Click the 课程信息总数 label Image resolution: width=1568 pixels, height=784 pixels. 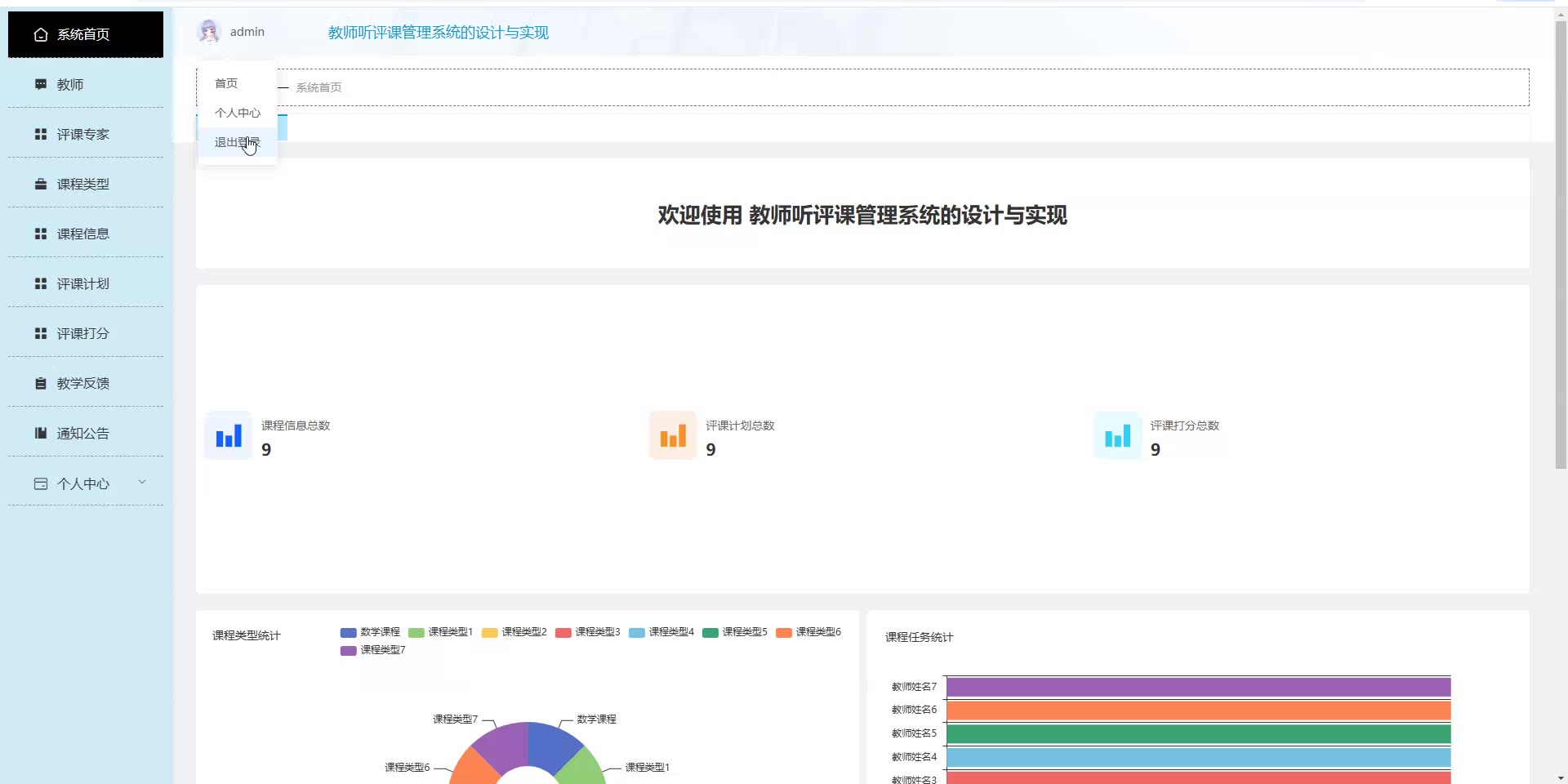click(296, 425)
